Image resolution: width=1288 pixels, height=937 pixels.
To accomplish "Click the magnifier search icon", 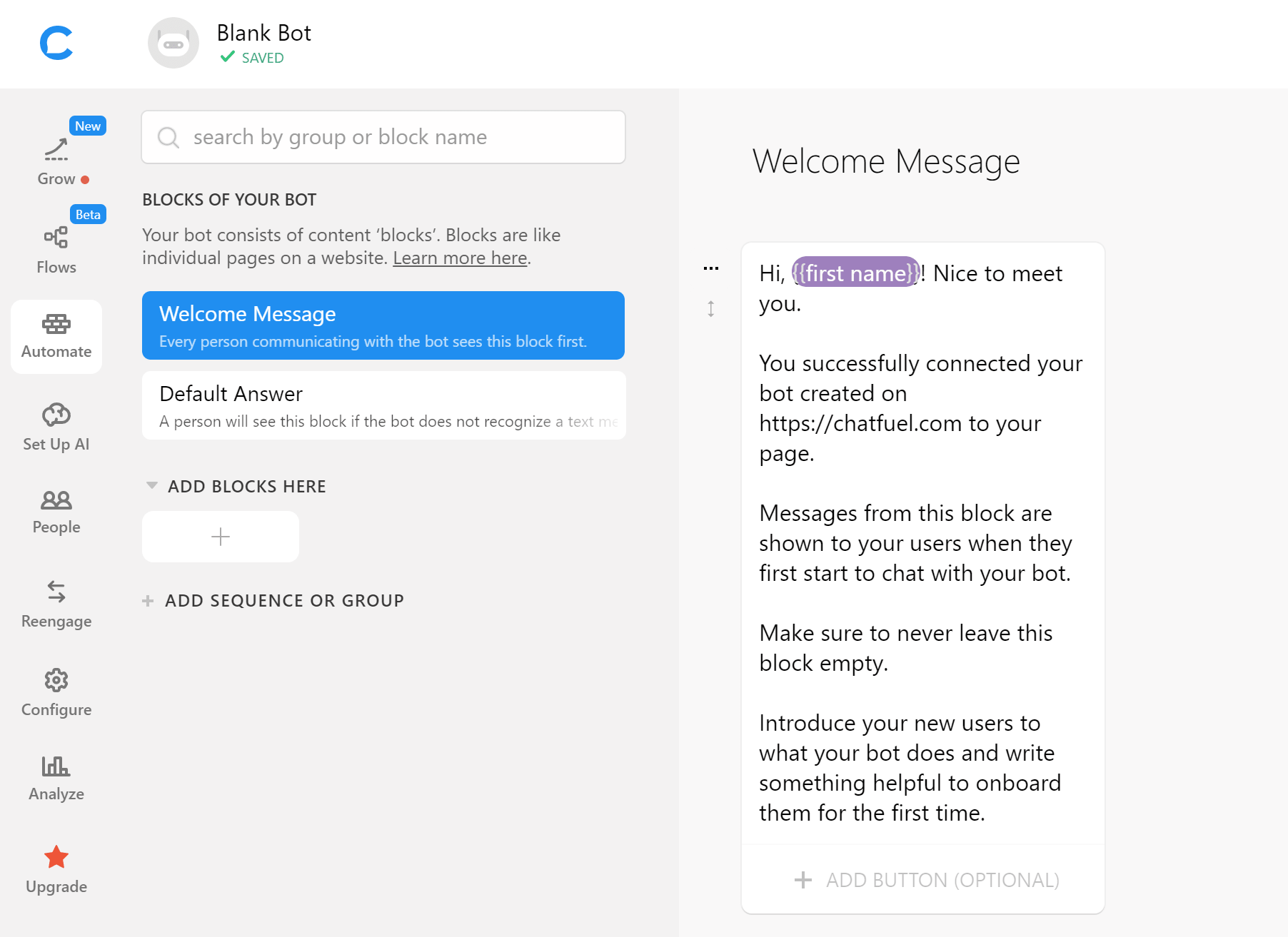I will coord(168,137).
